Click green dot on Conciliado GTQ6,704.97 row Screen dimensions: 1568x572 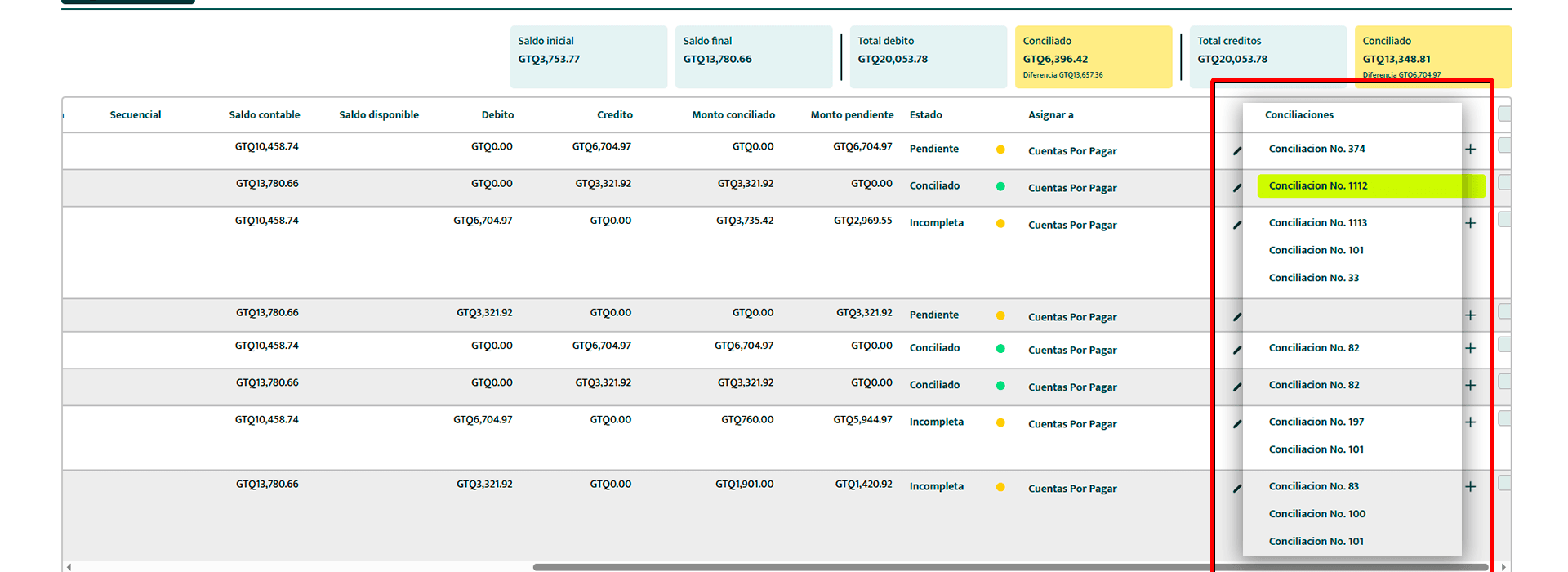pyautogui.click(x=1000, y=349)
